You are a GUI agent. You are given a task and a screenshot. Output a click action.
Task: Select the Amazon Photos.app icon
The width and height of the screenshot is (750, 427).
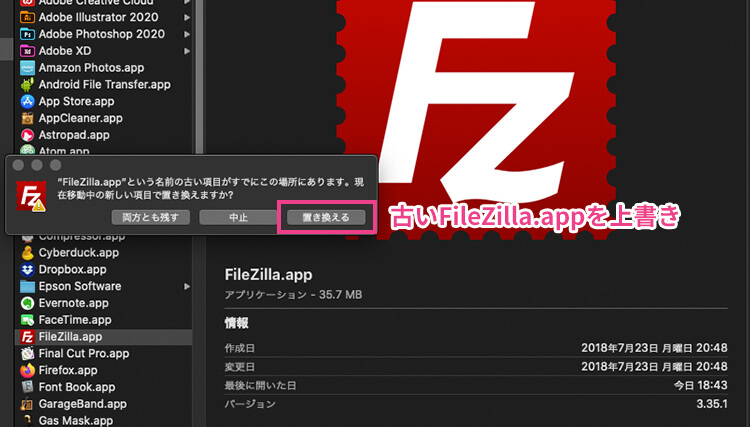click(x=27, y=67)
